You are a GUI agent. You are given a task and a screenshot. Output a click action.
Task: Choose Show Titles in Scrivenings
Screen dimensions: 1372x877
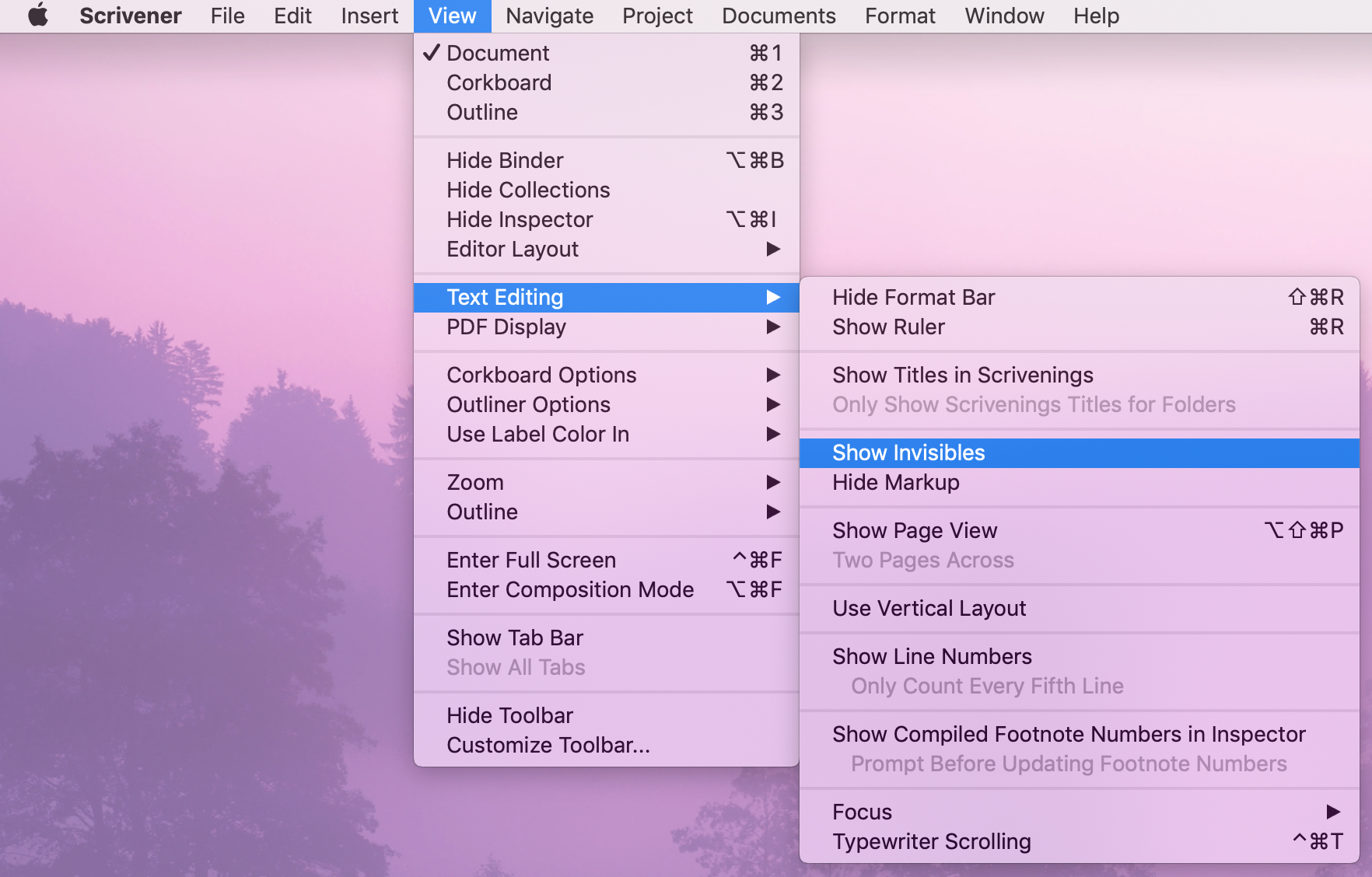1080,375
